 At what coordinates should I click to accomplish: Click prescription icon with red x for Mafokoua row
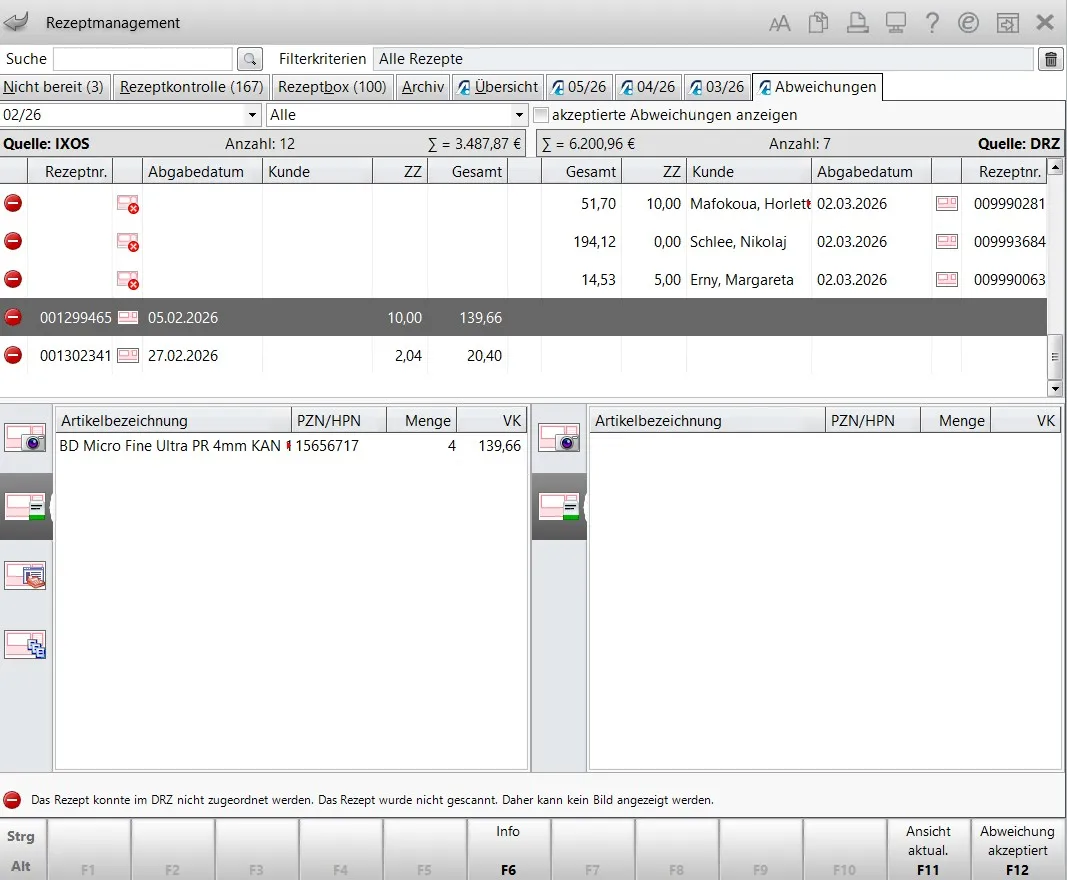128,203
